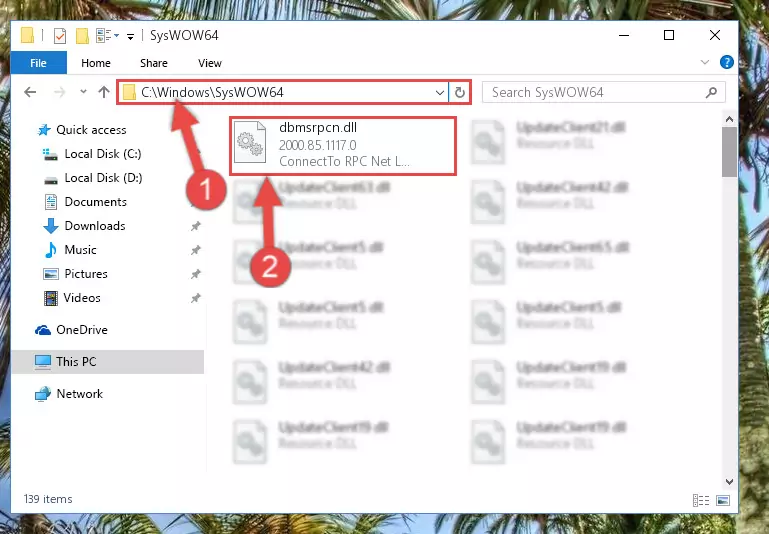The width and height of the screenshot is (769, 534).
Task: Click the folder icon in the title bar
Action: click(27, 35)
